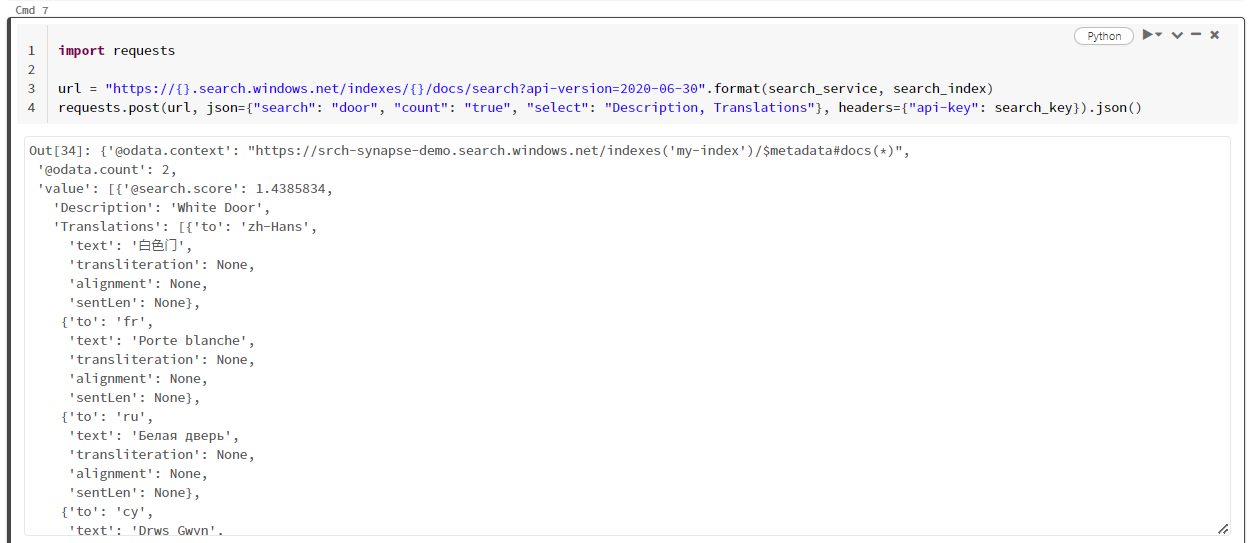Click the '@odata.count': 2 output line

[107, 169]
